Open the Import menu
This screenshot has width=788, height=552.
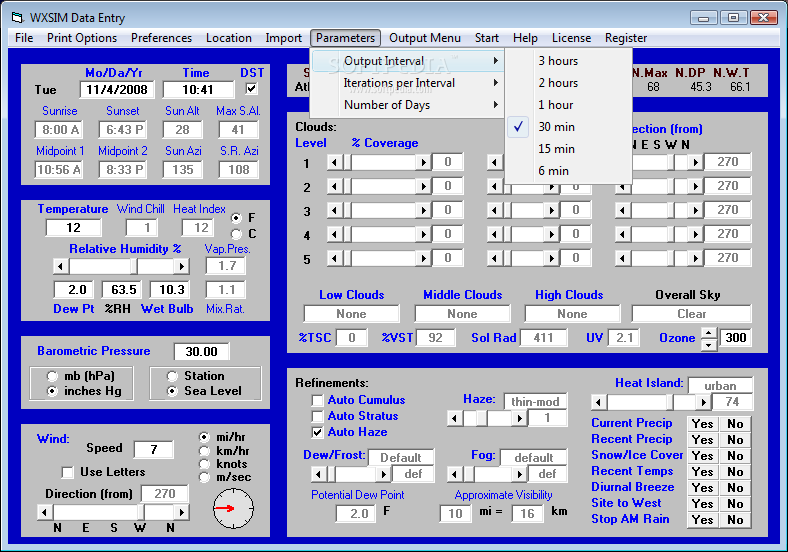283,38
